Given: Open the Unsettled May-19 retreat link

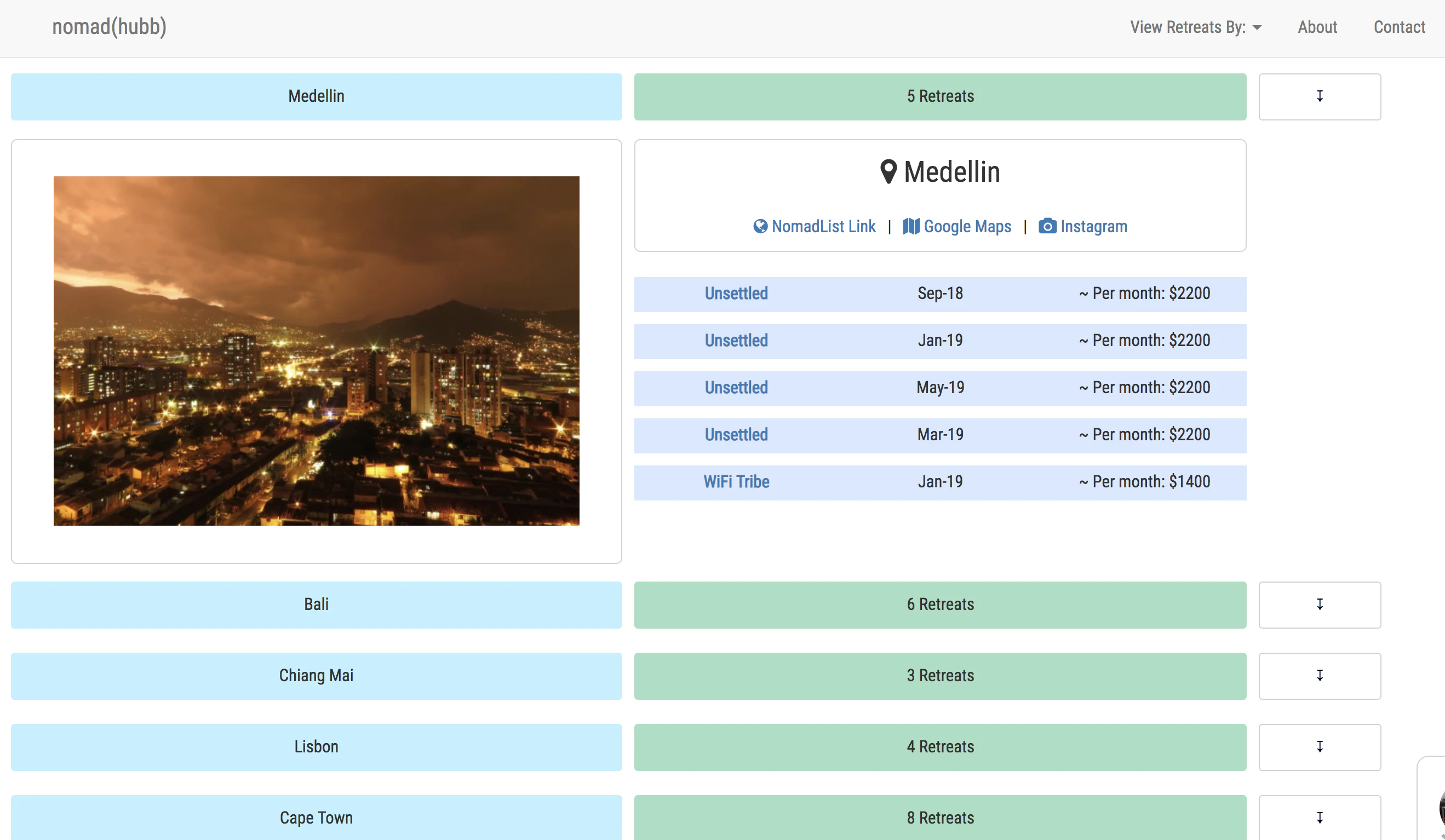Looking at the screenshot, I should click(736, 388).
